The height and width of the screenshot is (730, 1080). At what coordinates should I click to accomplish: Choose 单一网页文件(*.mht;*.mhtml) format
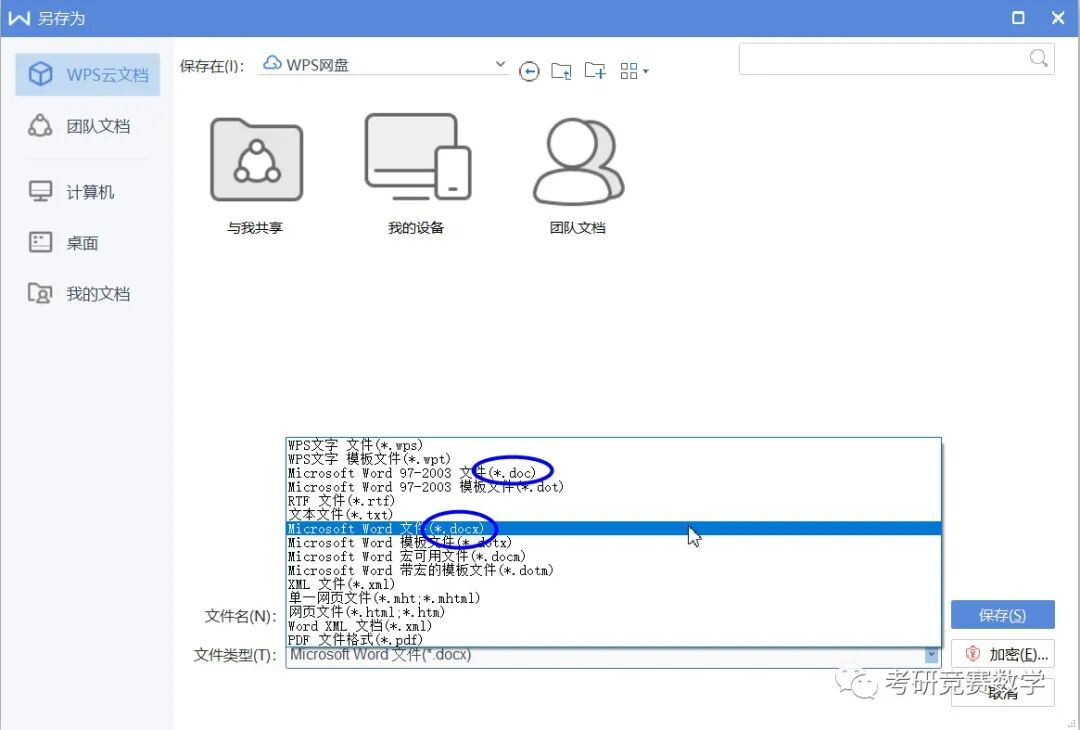pos(613,598)
